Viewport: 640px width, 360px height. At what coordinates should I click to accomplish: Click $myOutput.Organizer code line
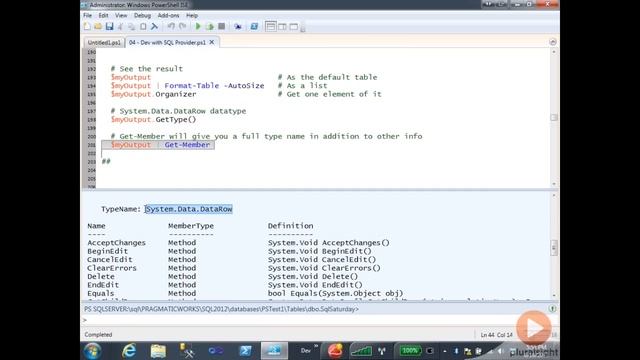click(x=153, y=94)
